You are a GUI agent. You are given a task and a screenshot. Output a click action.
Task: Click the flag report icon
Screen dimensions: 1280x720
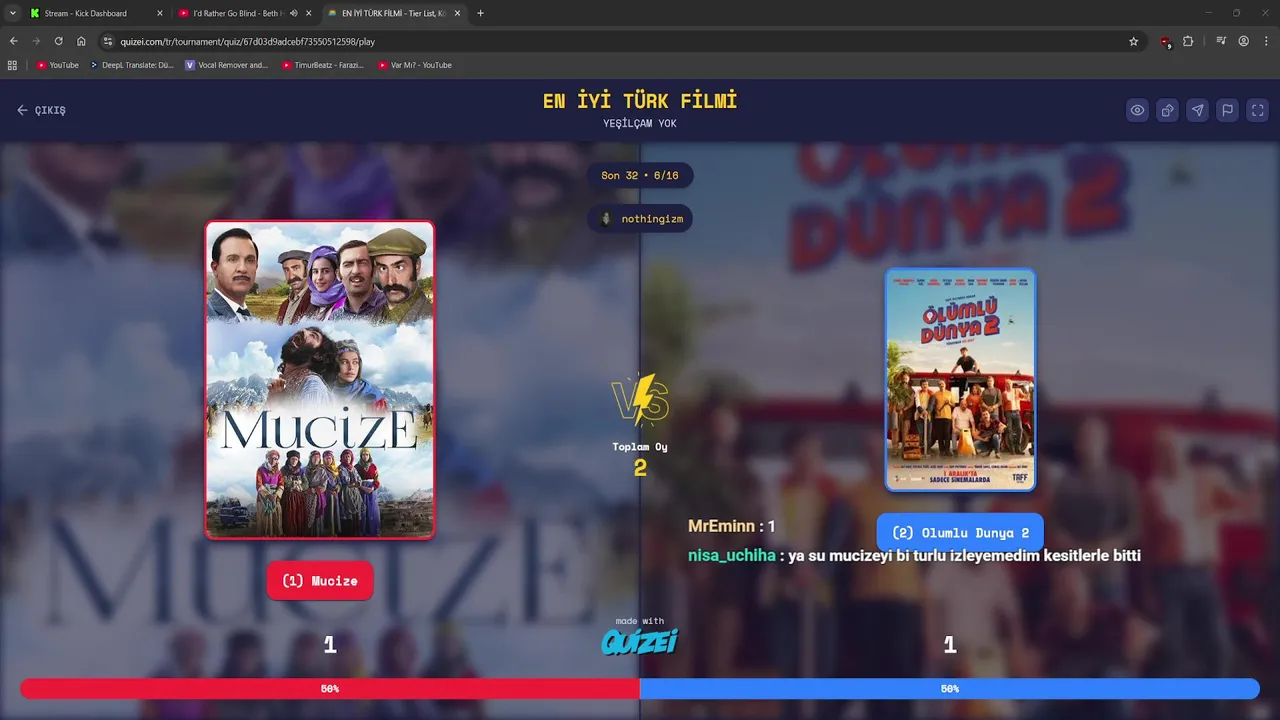tap(1227, 110)
